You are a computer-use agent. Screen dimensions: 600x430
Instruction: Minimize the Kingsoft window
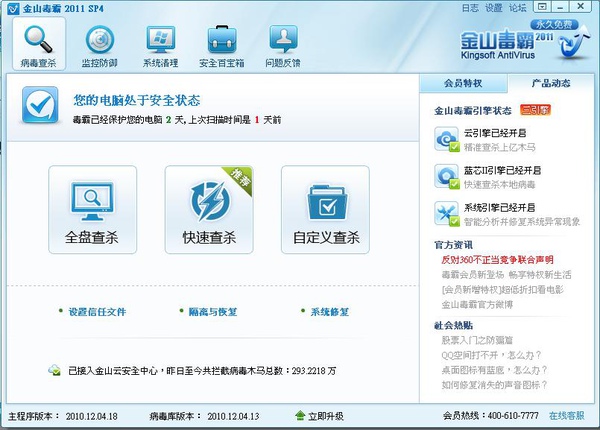pyautogui.click(x=561, y=7)
